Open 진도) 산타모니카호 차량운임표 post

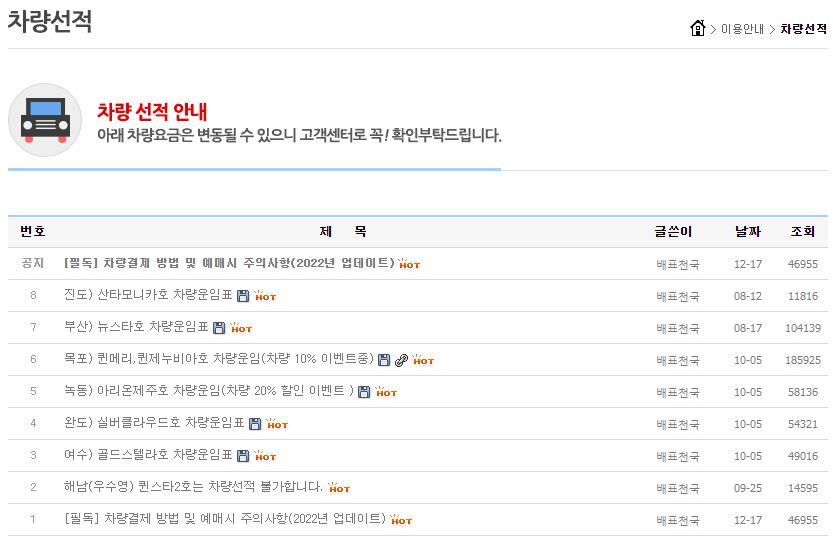point(148,295)
